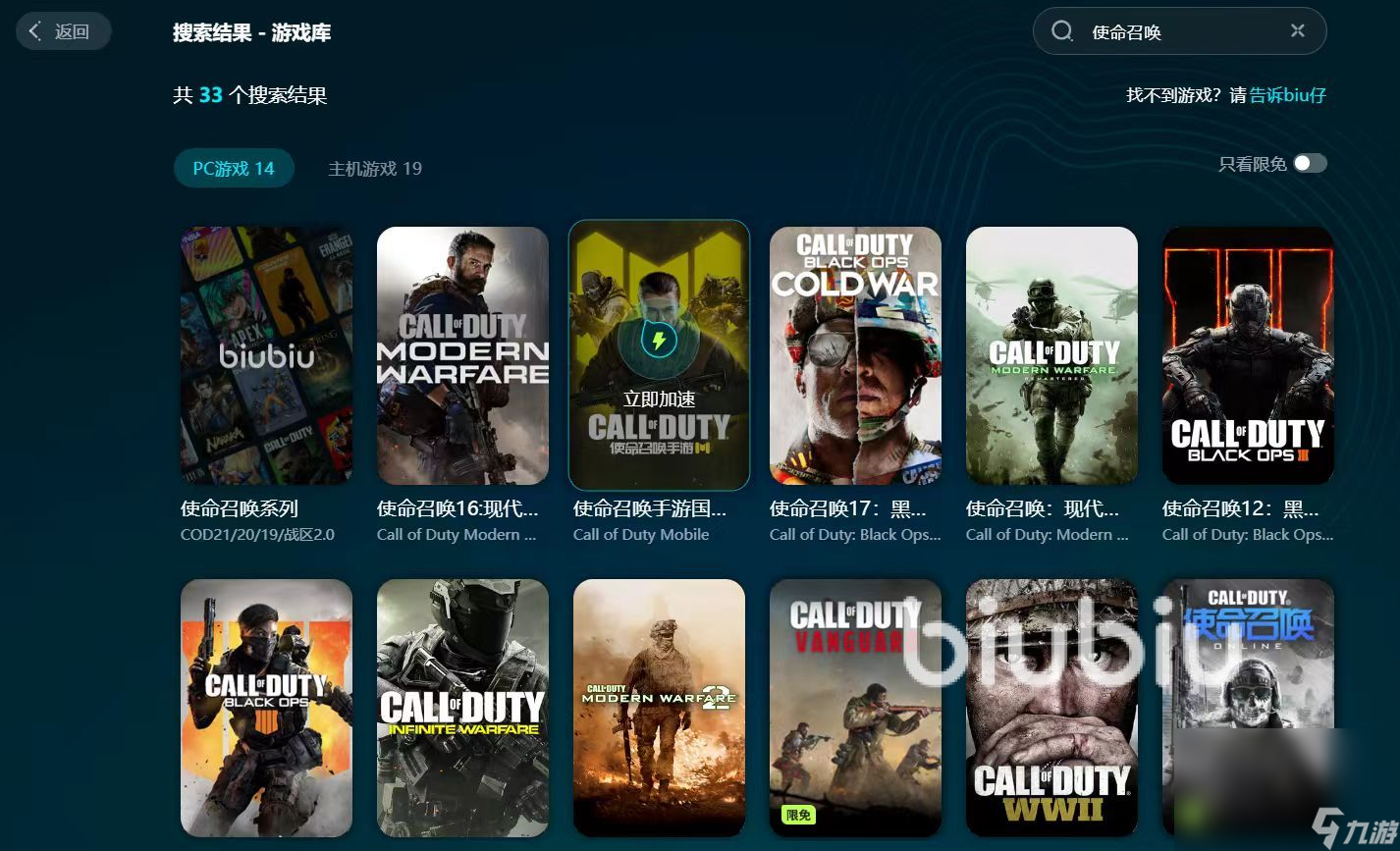Open the Infinite Warfare game cover
Image resolution: width=1400 pixels, height=851 pixels.
462,707
